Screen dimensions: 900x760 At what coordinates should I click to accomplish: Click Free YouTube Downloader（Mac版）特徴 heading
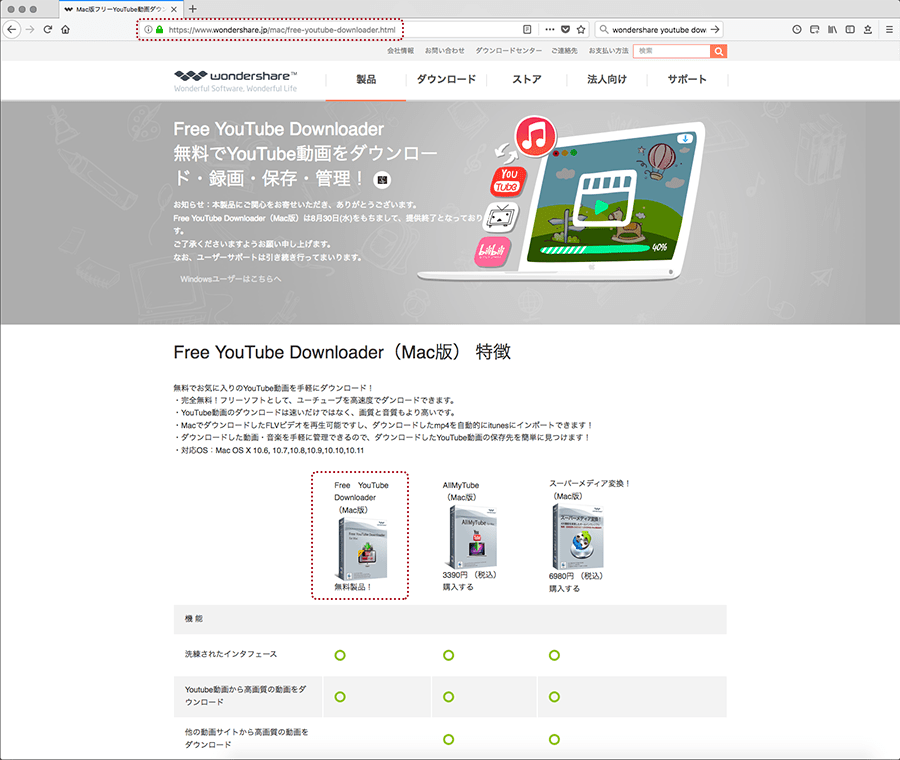pyautogui.click(x=342, y=352)
